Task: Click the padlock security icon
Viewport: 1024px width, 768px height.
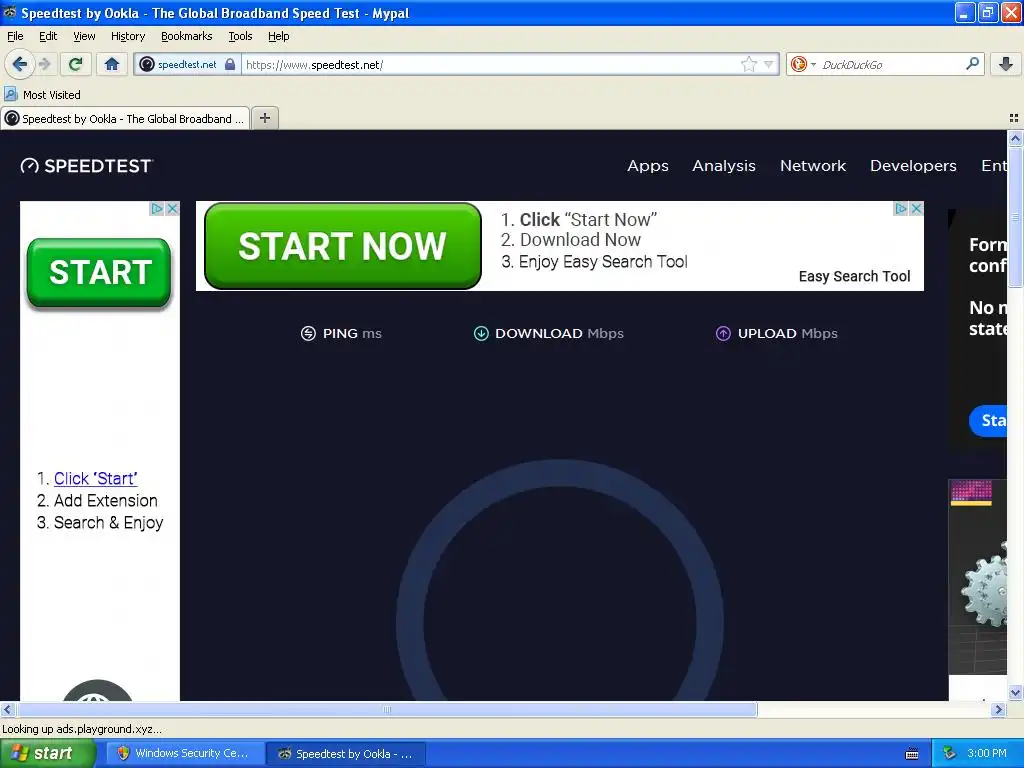Action: (230, 64)
